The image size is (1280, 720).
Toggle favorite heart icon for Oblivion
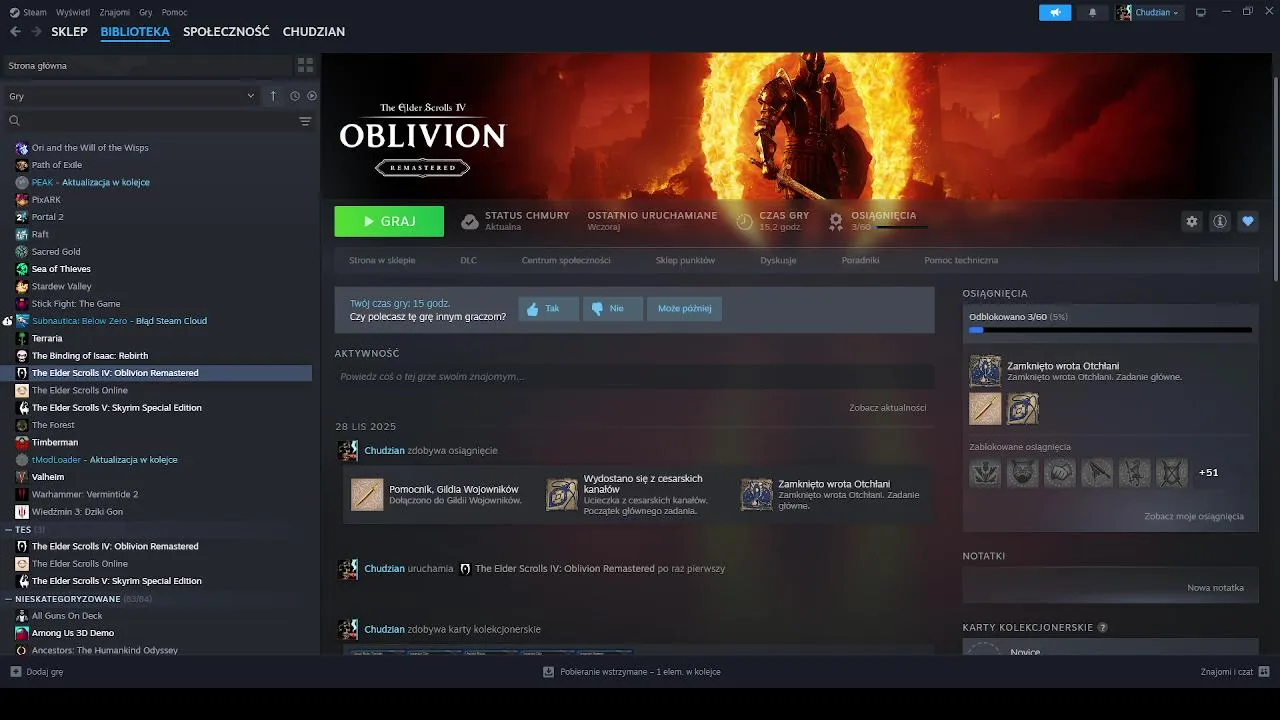[1247, 222]
